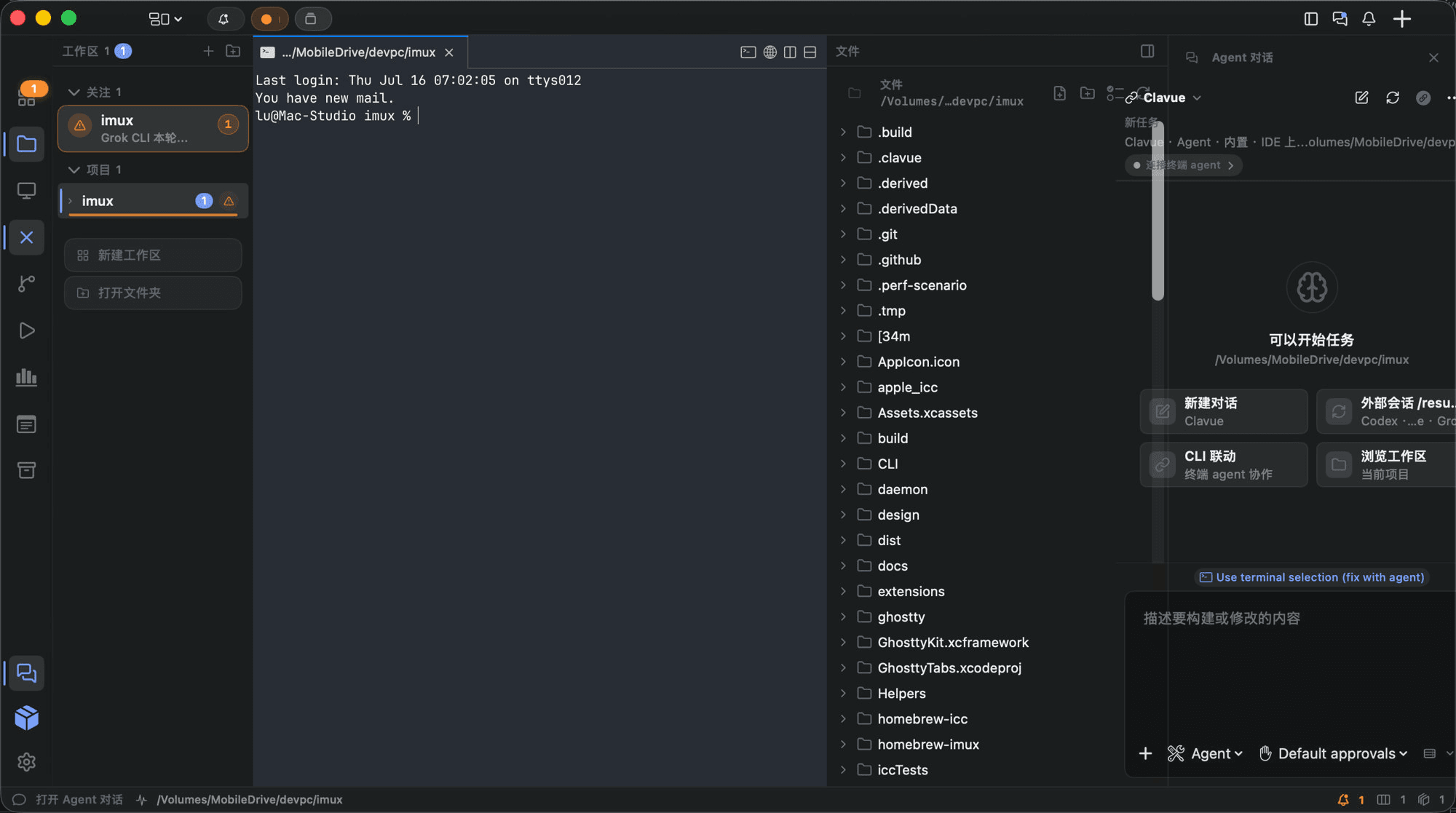Expand the GhosttyKit.xcframework folder
The image size is (1456, 813).
point(843,642)
